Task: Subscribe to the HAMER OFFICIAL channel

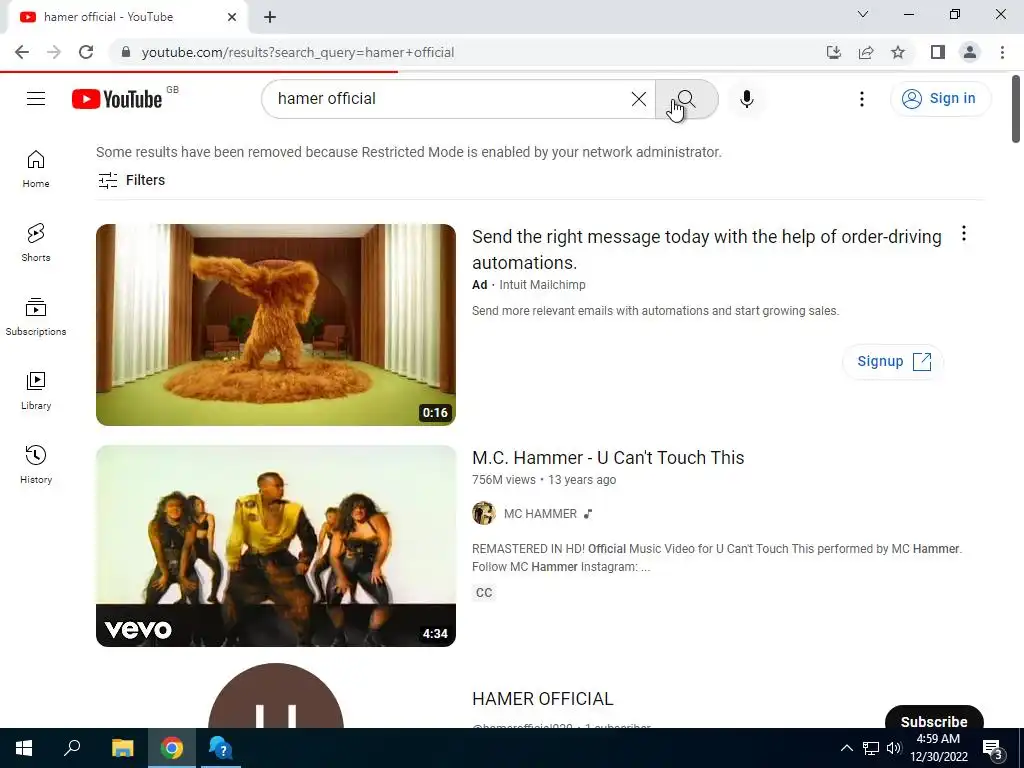Action: coord(934,718)
